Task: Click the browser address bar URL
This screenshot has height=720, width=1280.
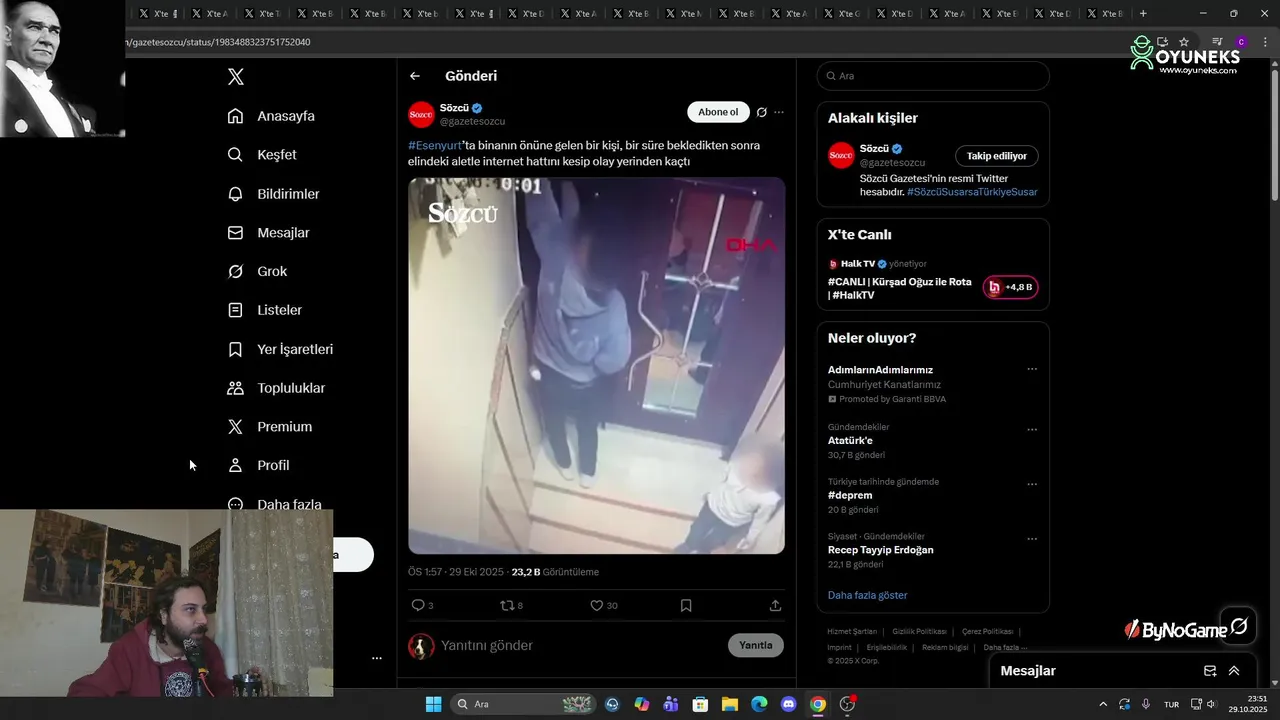Action: point(218,42)
